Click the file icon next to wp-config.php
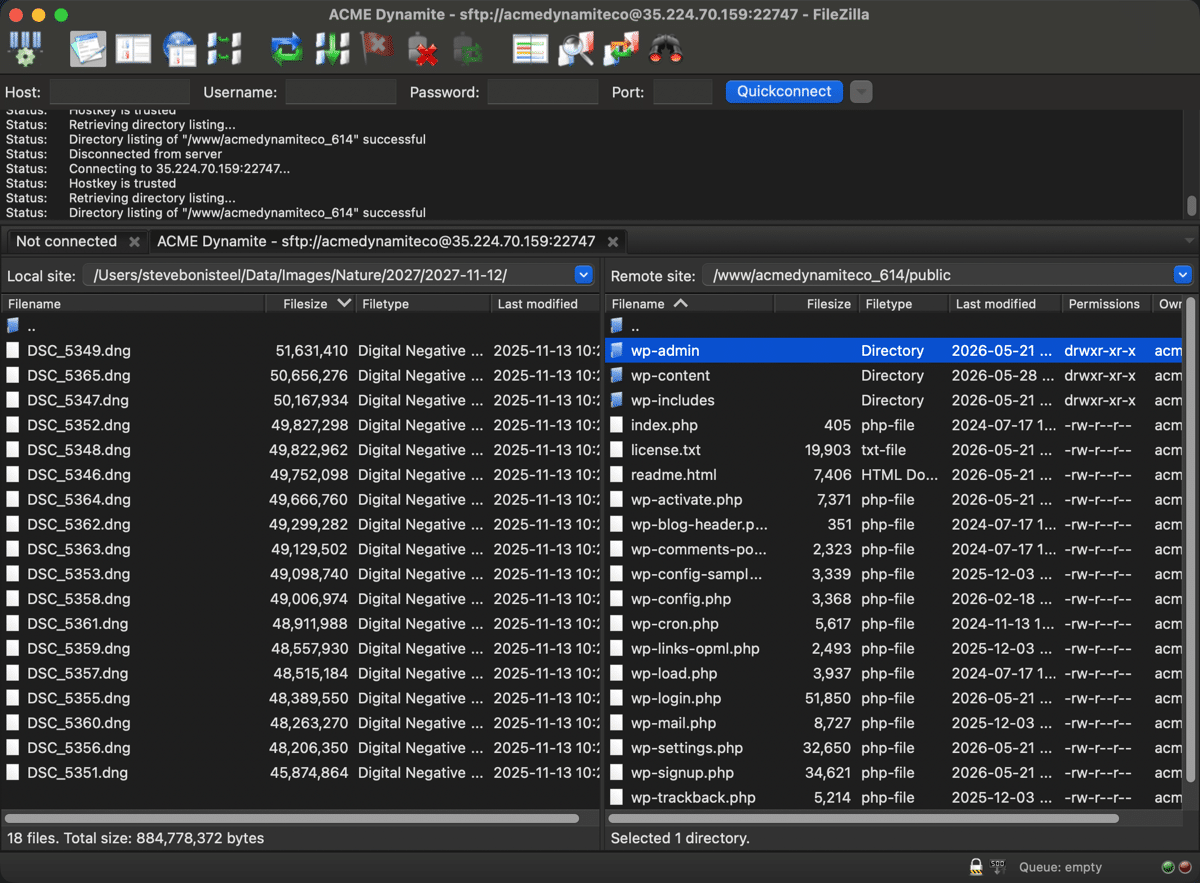 click(x=616, y=599)
